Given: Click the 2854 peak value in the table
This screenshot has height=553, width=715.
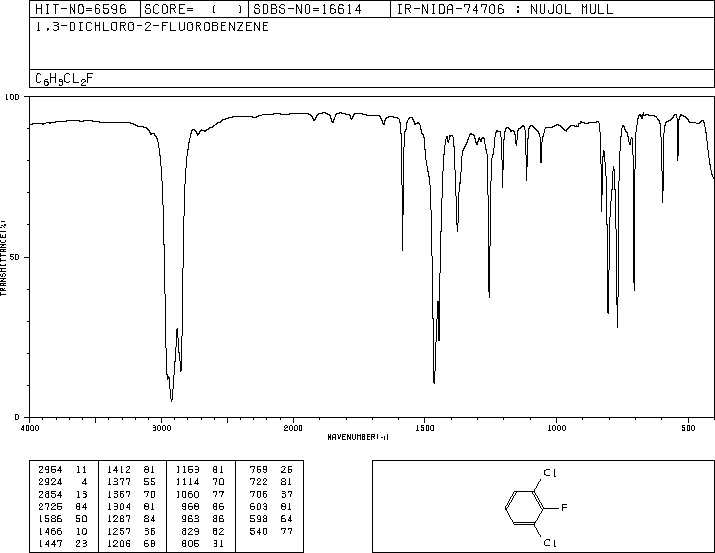Looking at the screenshot, I should point(50,495).
